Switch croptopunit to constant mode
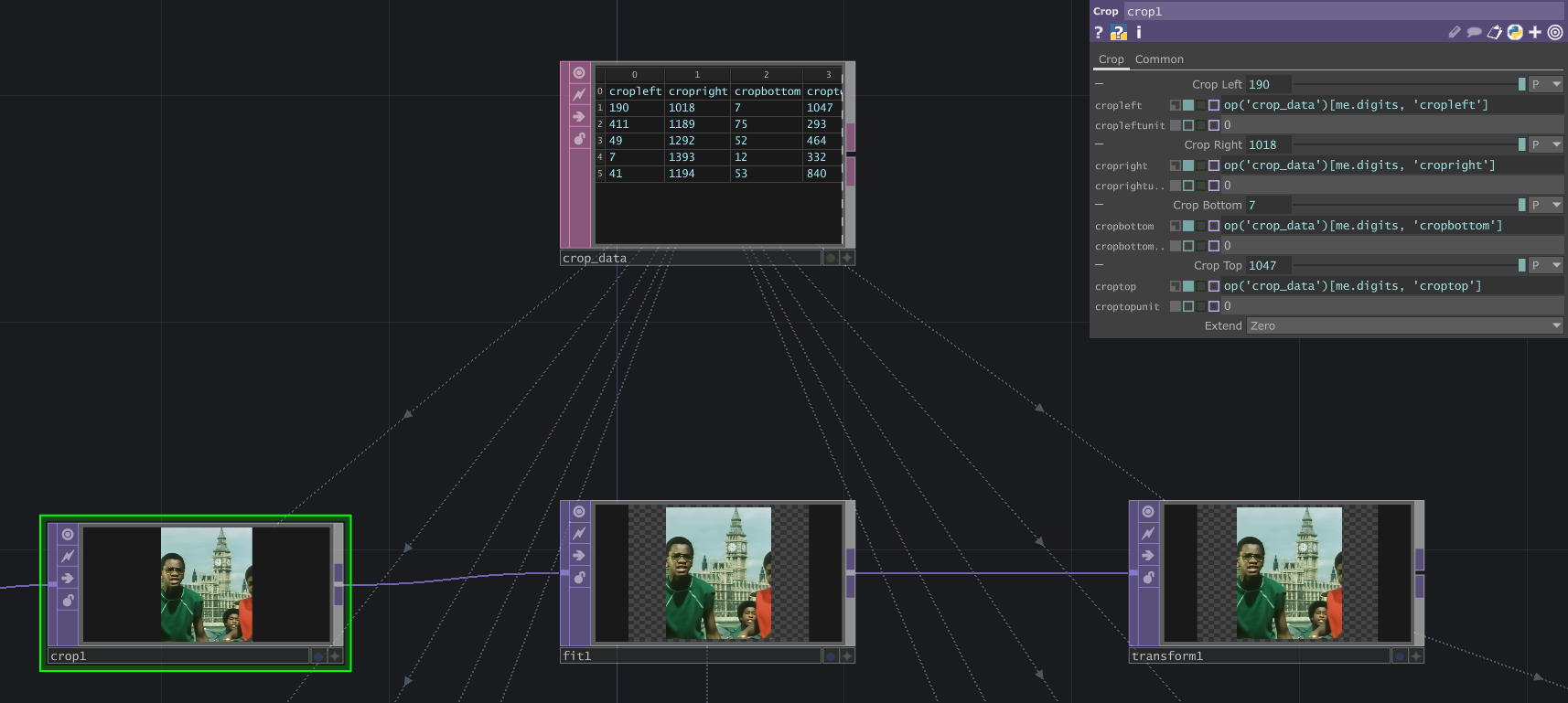Image resolution: width=1568 pixels, height=703 pixels. pyautogui.click(x=1176, y=306)
